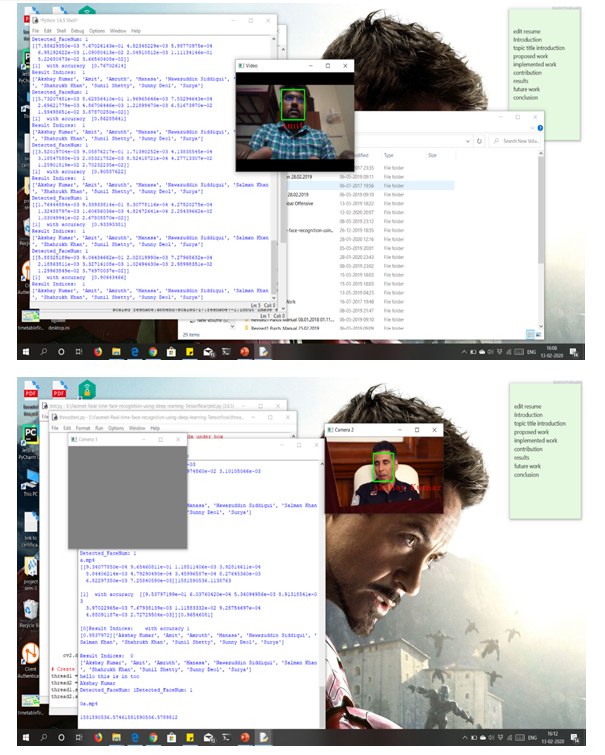605x755 pixels.
Task: Sort by Size column in File Explorer
Action: (x=432, y=156)
